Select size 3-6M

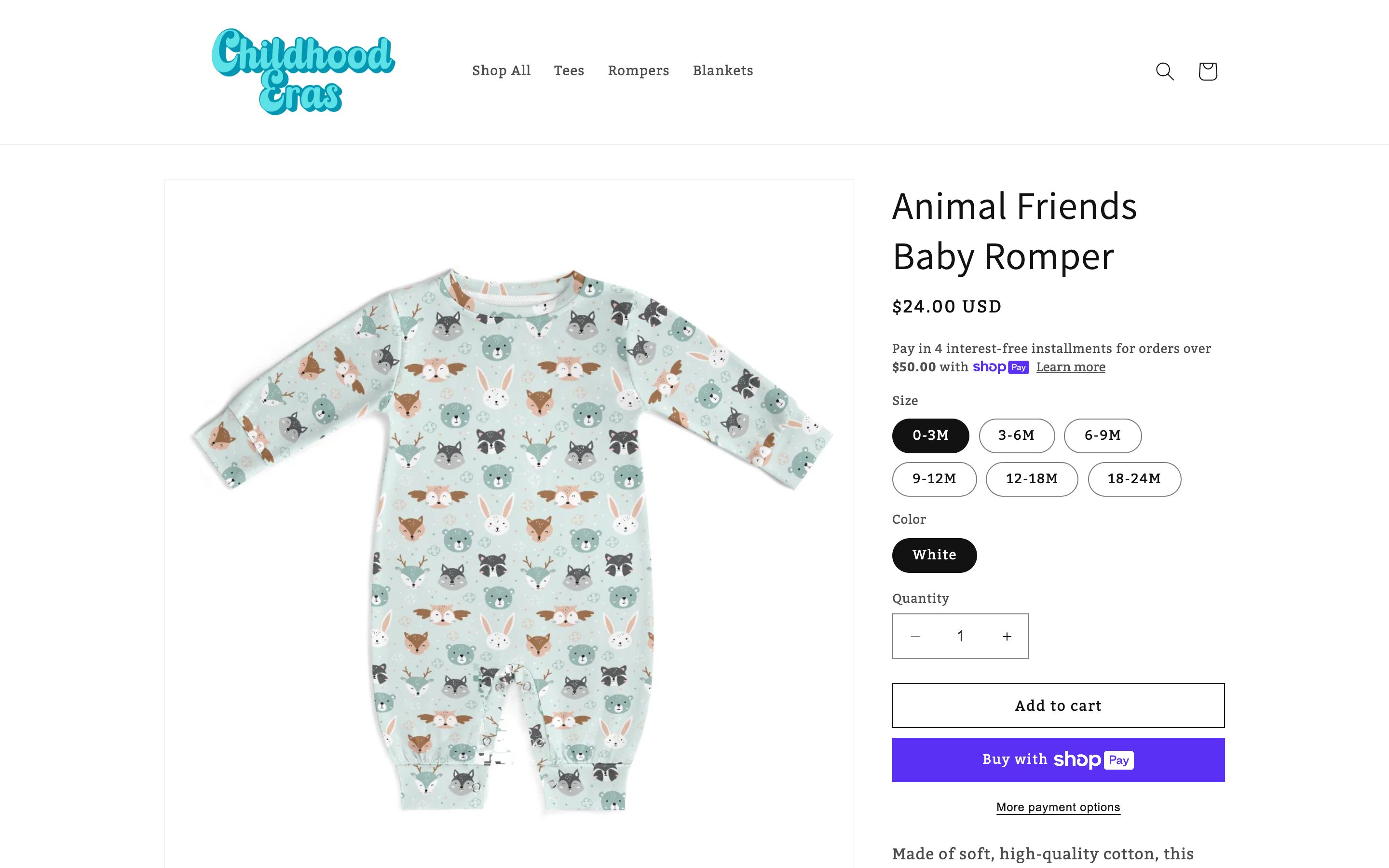1017,436
